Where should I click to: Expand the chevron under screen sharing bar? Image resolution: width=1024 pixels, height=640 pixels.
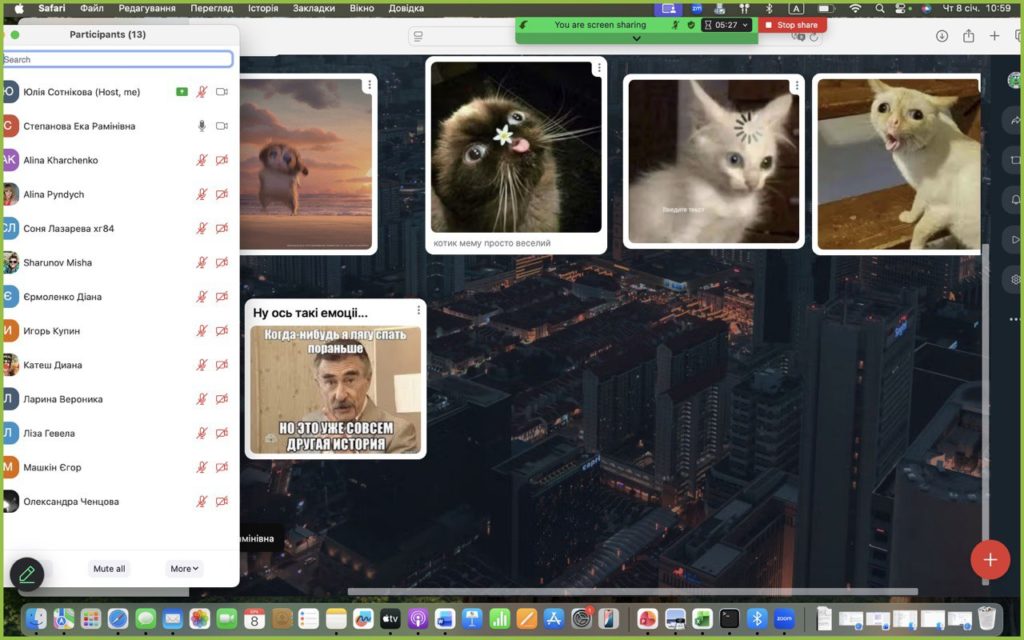point(636,38)
